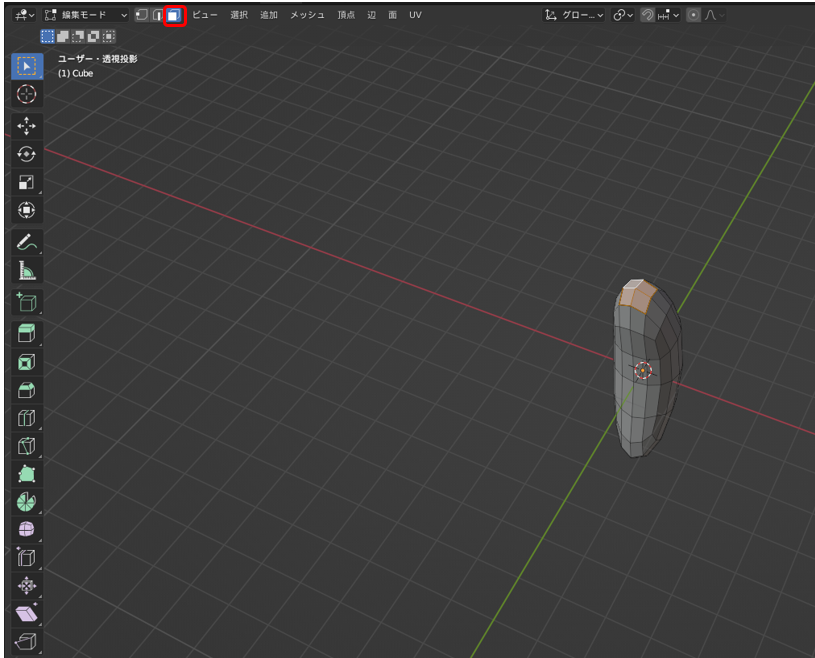This screenshot has height=658, width=815.
Task: Select the Box Select tool
Action: 27,66
